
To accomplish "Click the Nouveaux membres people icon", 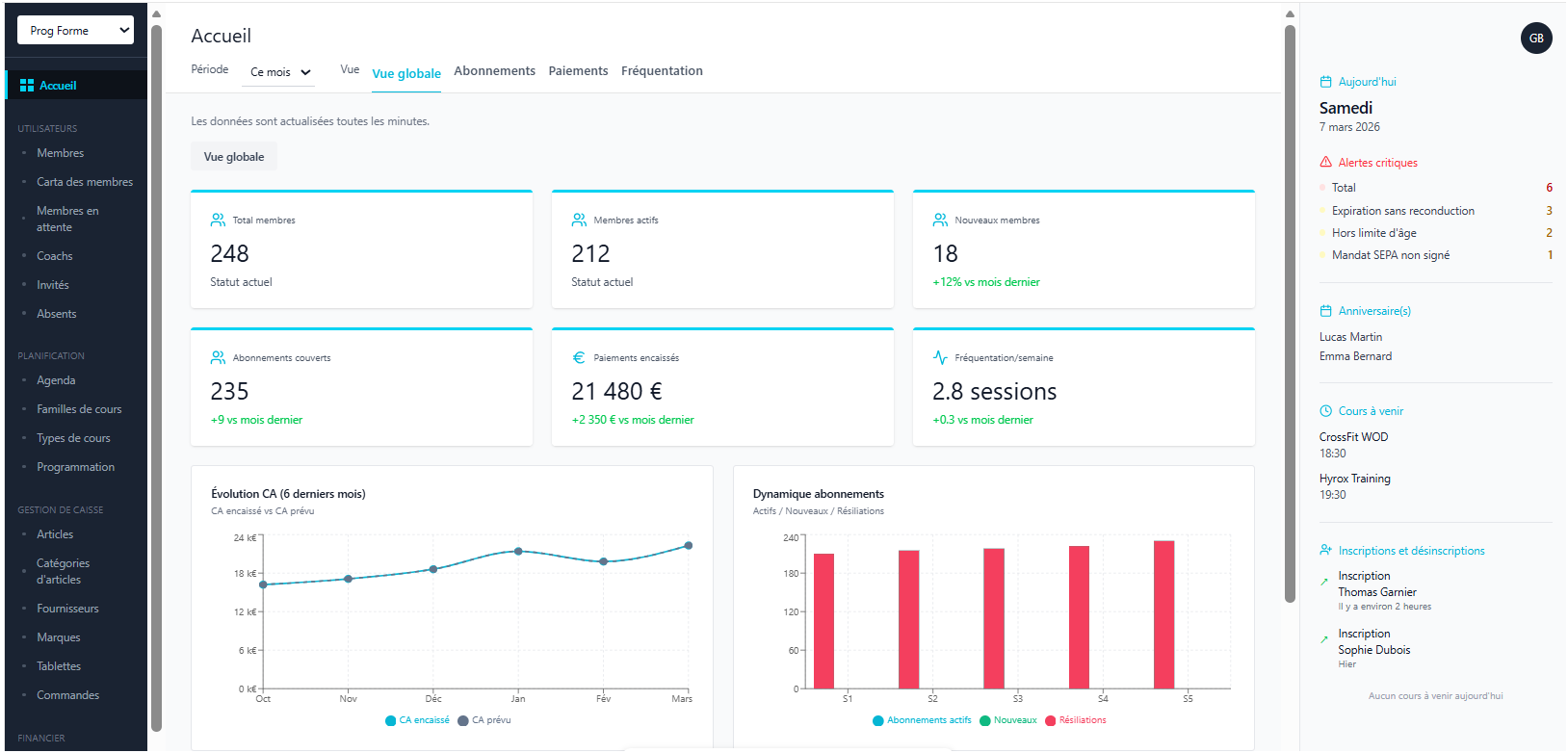I will coord(940,221).
